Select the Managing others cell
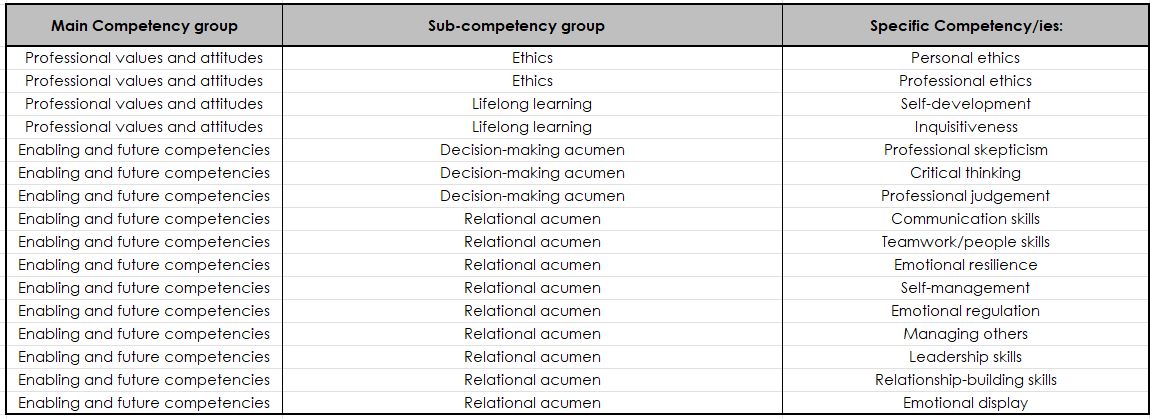 point(965,334)
